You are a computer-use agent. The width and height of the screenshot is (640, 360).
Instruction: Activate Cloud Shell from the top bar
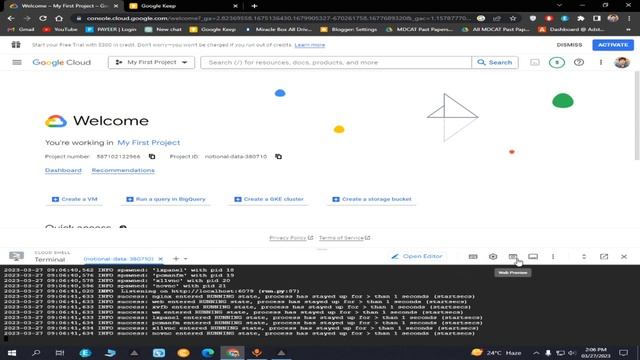535,62
